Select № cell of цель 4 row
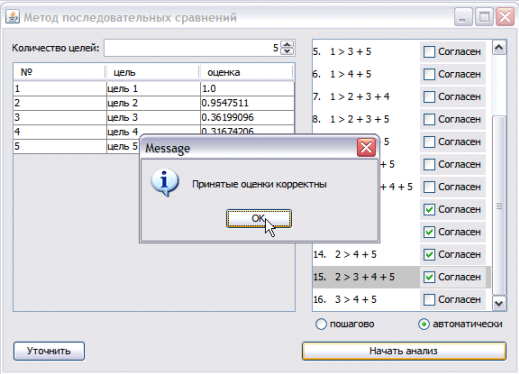Screen dimensions: 519x374 pos(60,132)
